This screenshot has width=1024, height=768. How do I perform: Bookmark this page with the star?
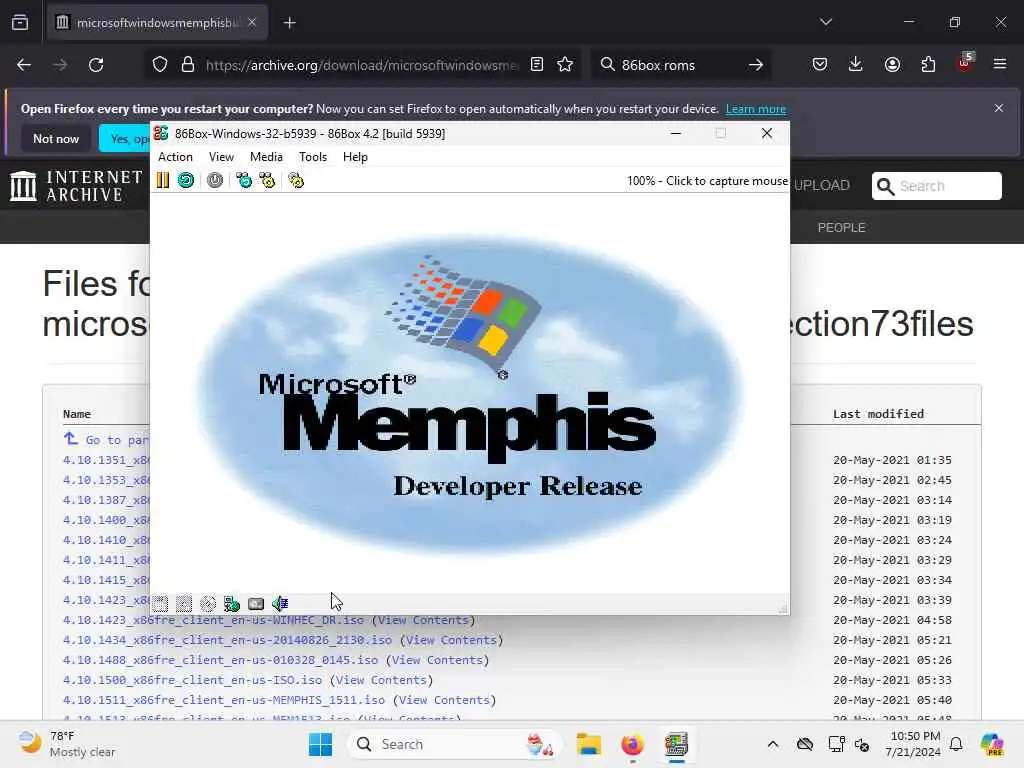coord(565,64)
